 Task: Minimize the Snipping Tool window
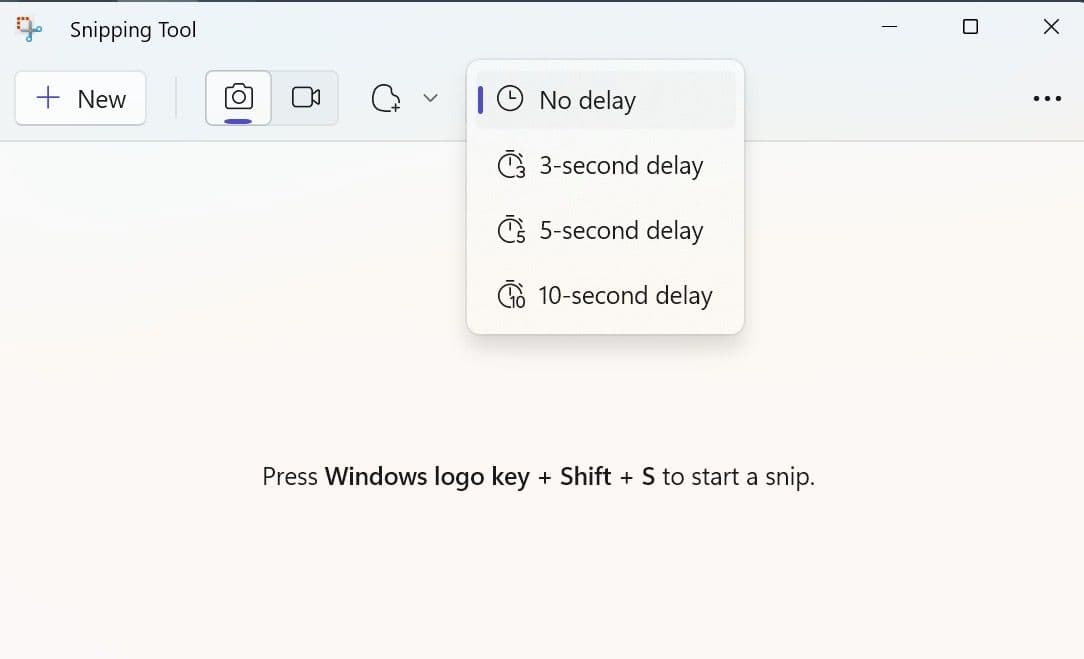(889, 28)
